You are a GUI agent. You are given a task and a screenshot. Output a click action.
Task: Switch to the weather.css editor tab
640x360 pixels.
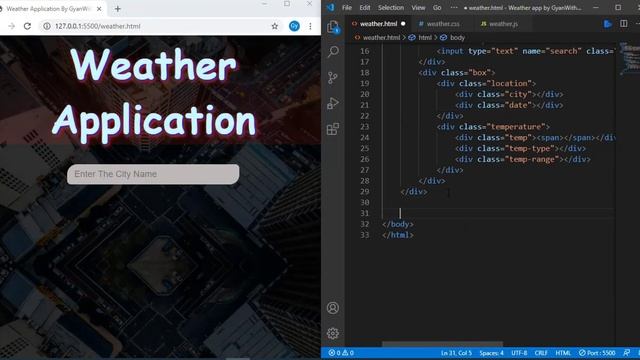coord(443,24)
